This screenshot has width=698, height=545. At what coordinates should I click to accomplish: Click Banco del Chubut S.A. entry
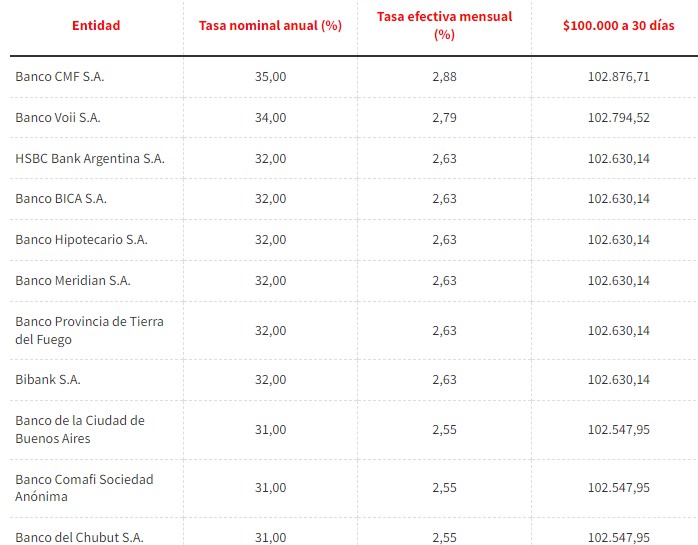click(79, 537)
